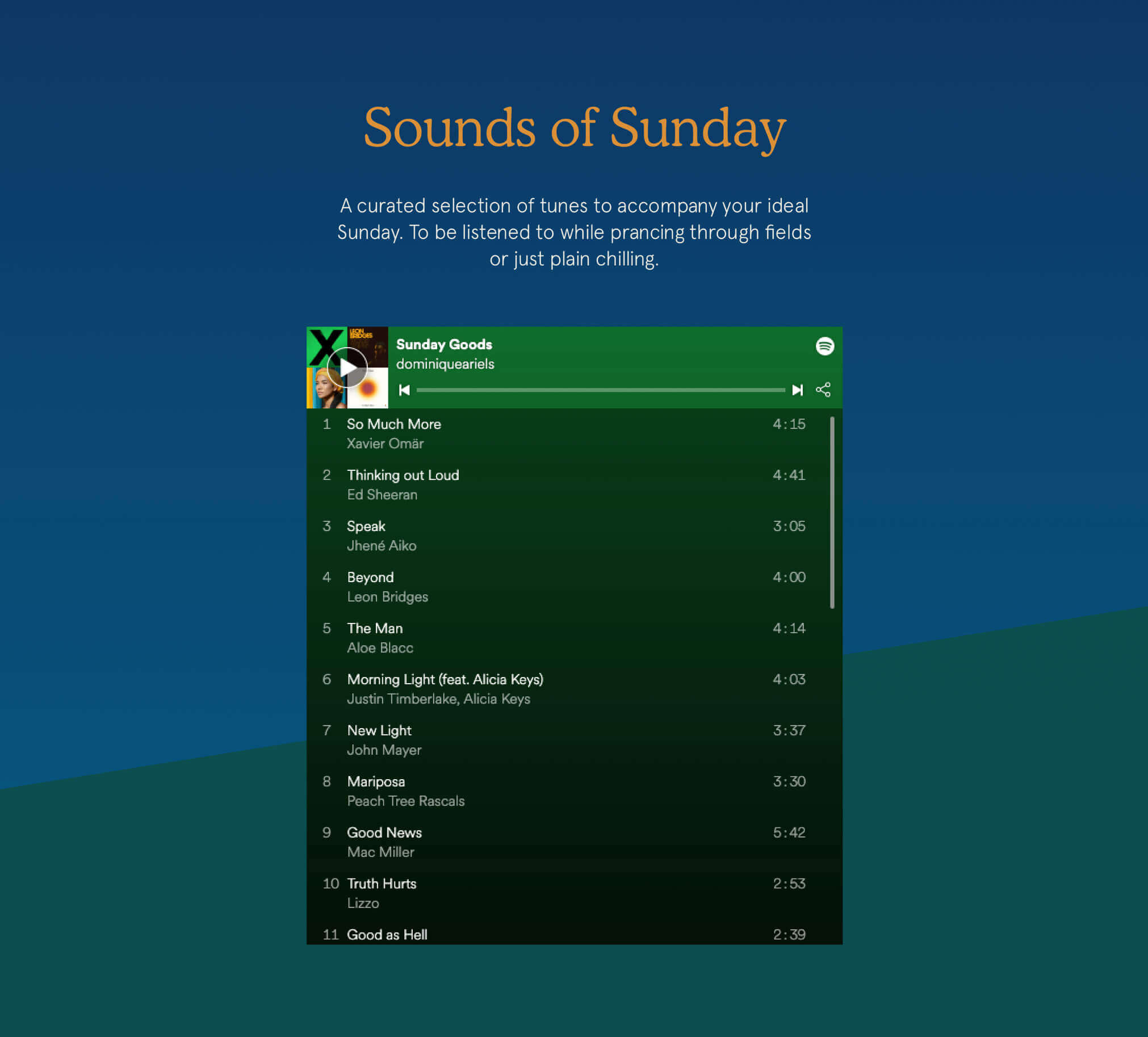Image resolution: width=1148 pixels, height=1037 pixels.
Task: Select 'Thinking out Loud' by Ed Sheeran
Action: [403, 475]
